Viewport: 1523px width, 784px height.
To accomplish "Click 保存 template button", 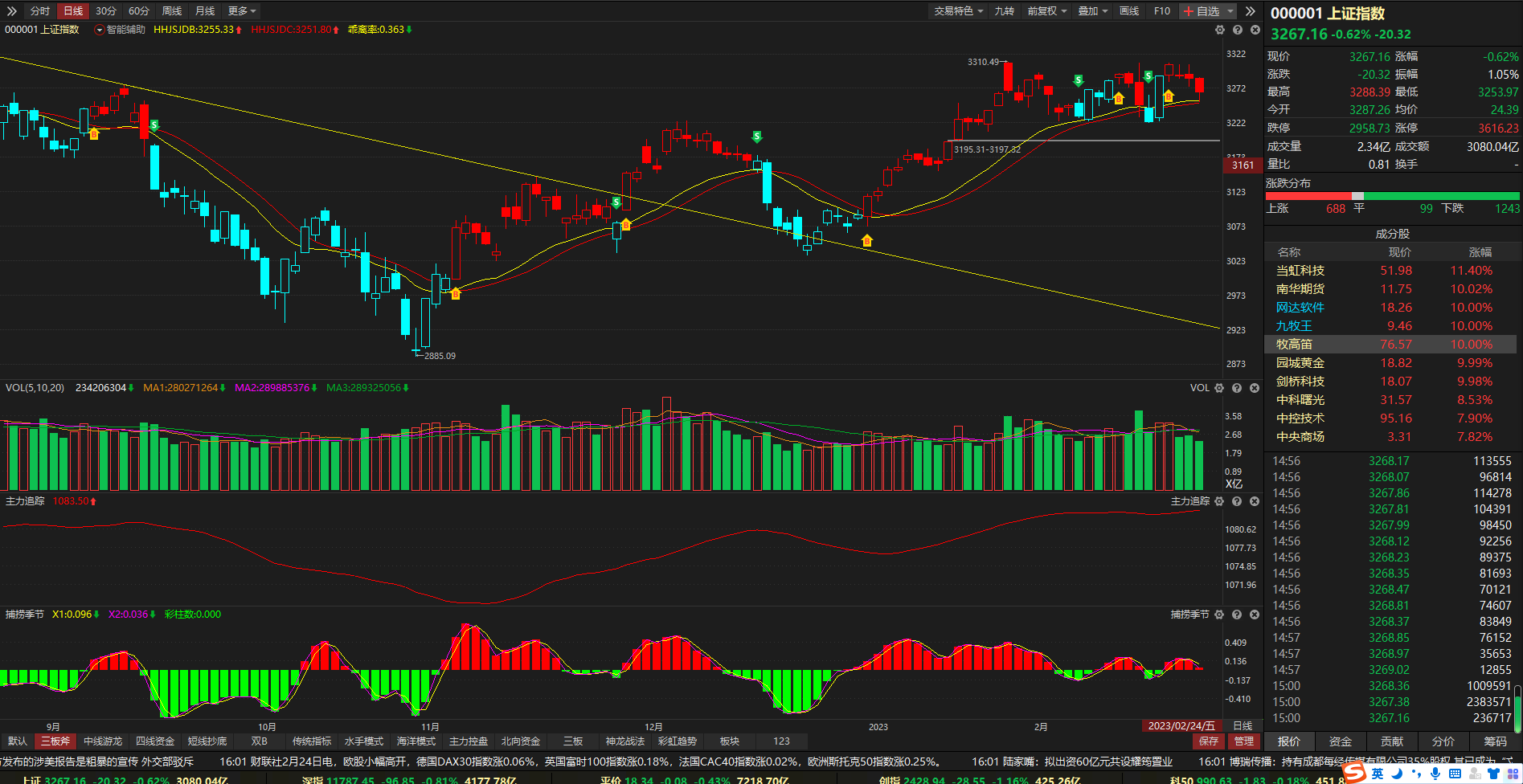I will (1209, 741).
